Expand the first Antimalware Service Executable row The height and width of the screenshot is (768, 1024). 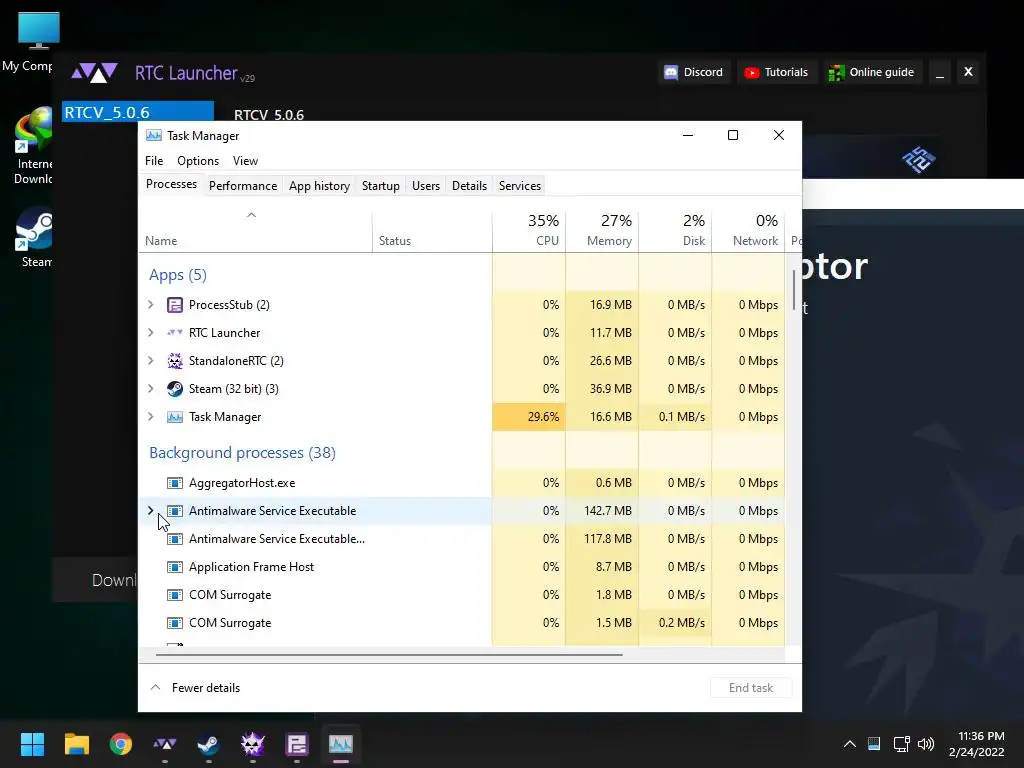[151, 511]
